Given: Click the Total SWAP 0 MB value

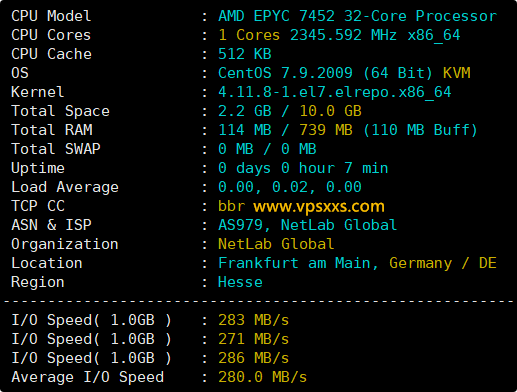Looking at the screenshot, I should pyautogui.click(x=267, y=149).
